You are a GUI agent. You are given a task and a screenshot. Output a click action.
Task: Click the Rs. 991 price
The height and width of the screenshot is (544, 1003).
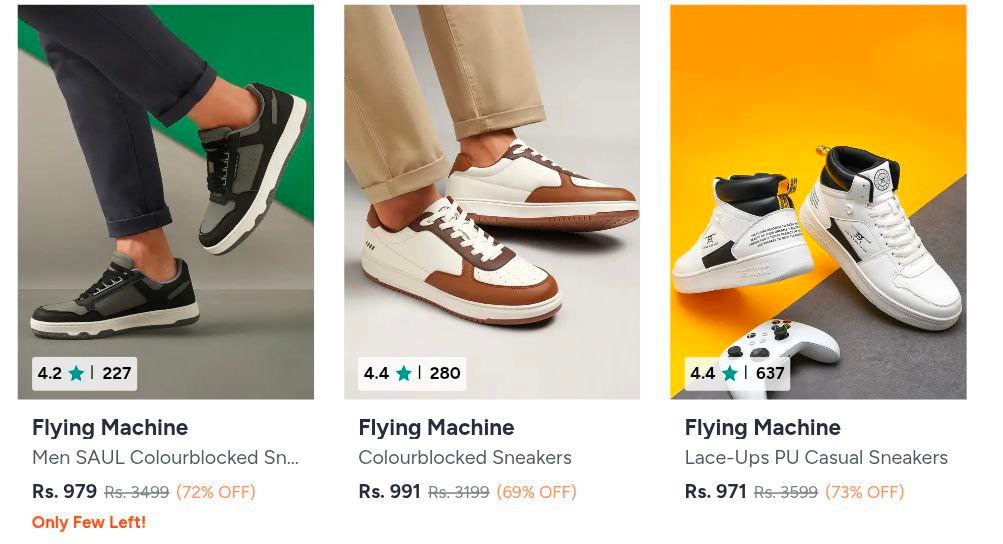pyautogui.click(x=389, y=492)
